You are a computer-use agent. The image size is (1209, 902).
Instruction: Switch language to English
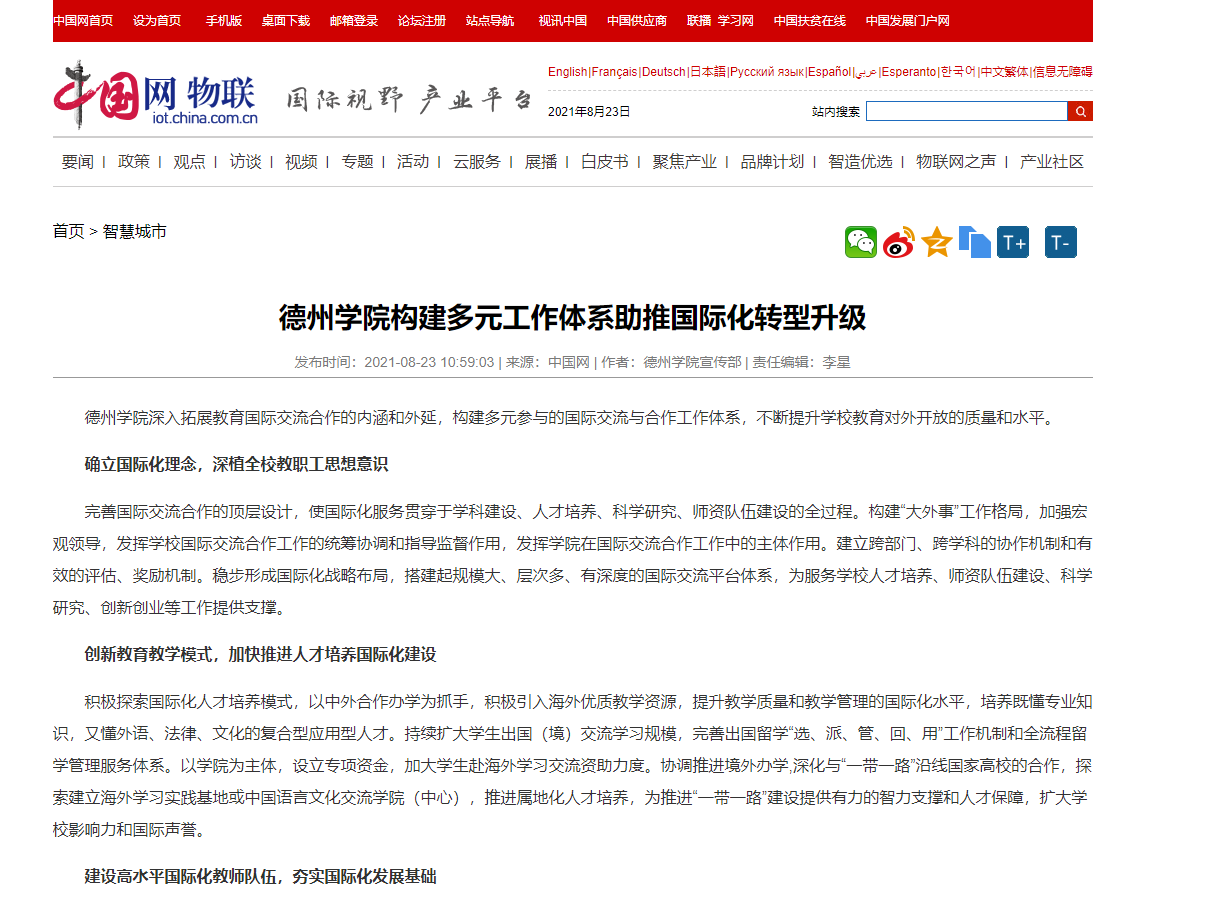click(567, 72)
